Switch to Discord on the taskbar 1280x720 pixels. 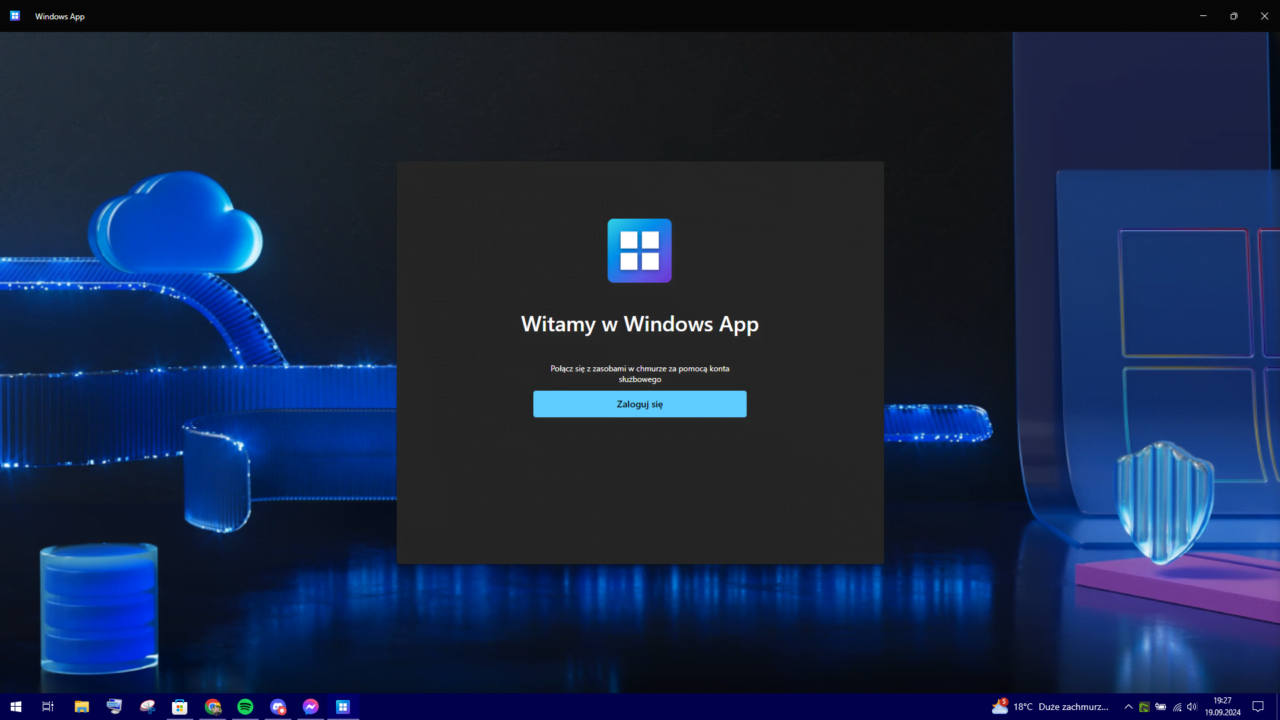tap(278, 707)
